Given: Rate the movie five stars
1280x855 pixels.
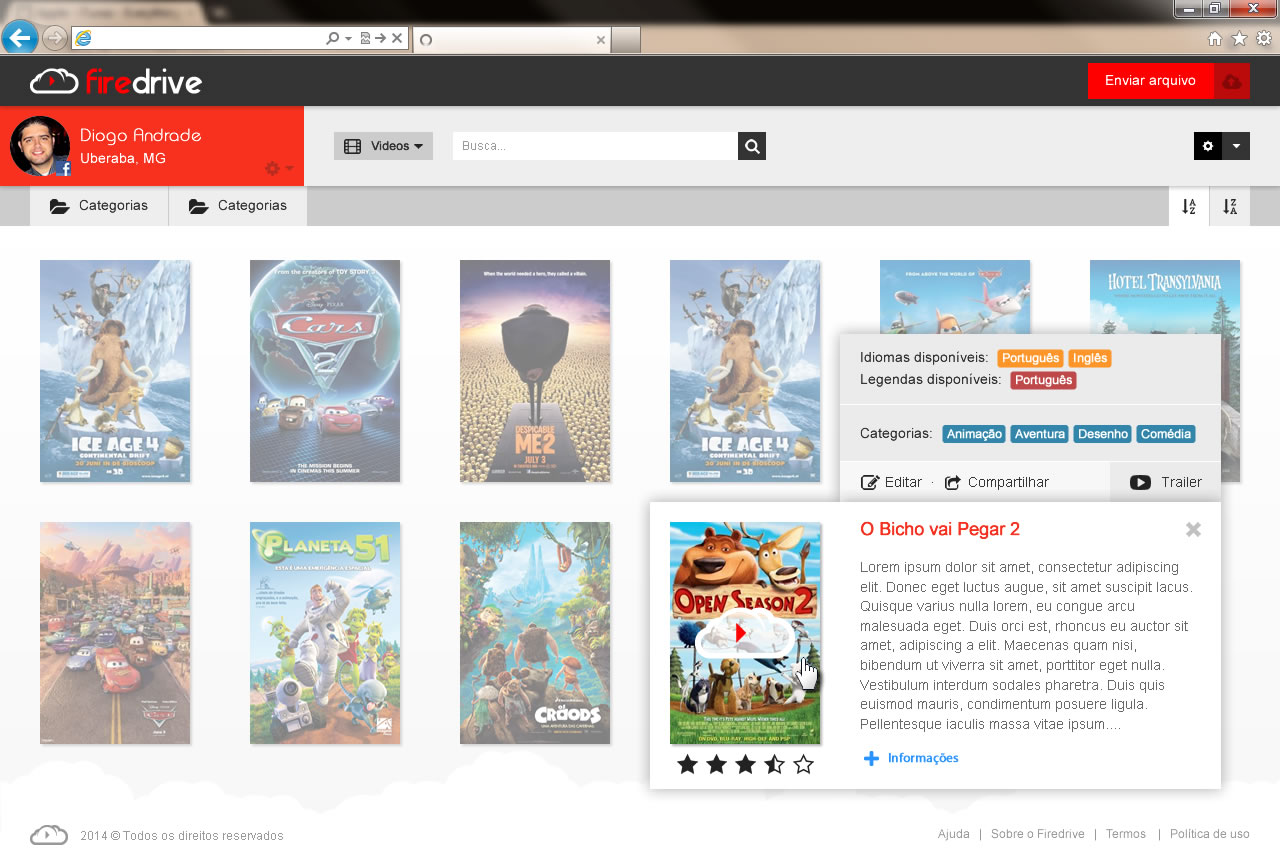Looking at the screenshot, I should click(804, 765).
